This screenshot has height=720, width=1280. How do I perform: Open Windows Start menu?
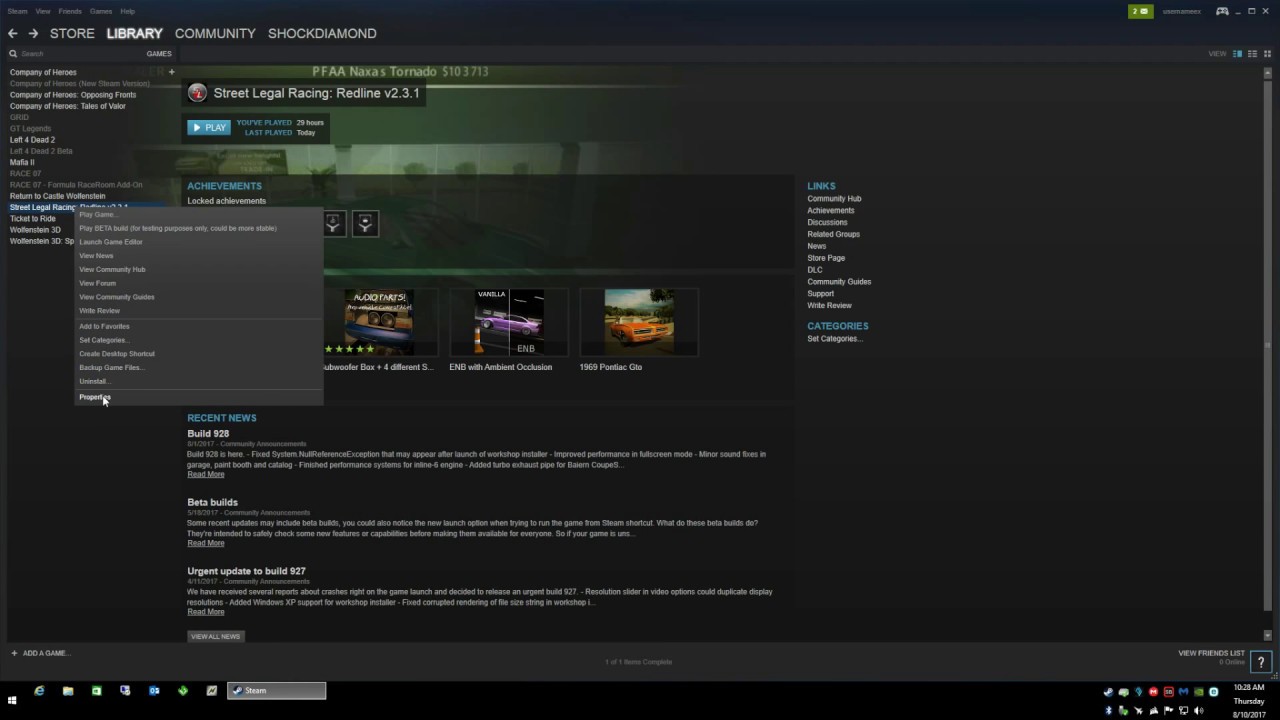pos(12,700)
